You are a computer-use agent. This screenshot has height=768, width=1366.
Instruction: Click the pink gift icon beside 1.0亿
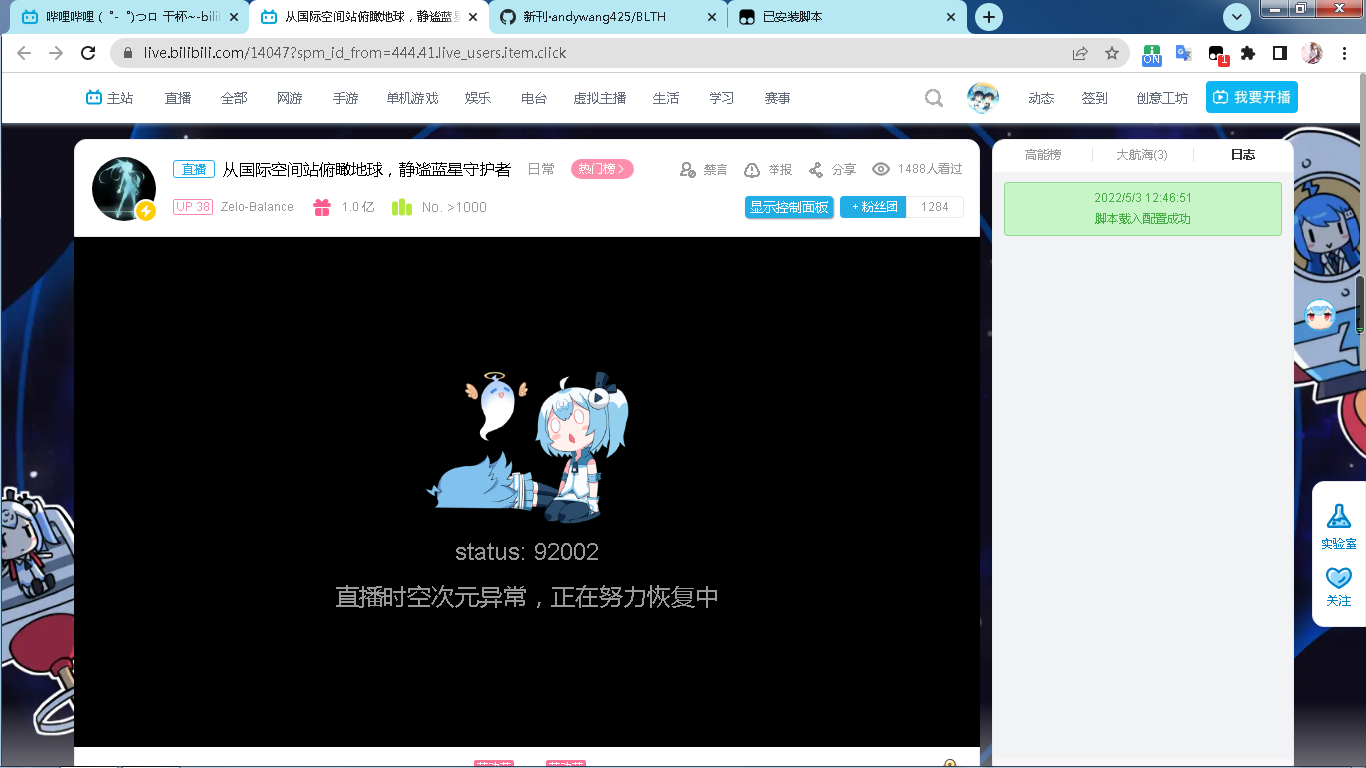coord(322,207)
